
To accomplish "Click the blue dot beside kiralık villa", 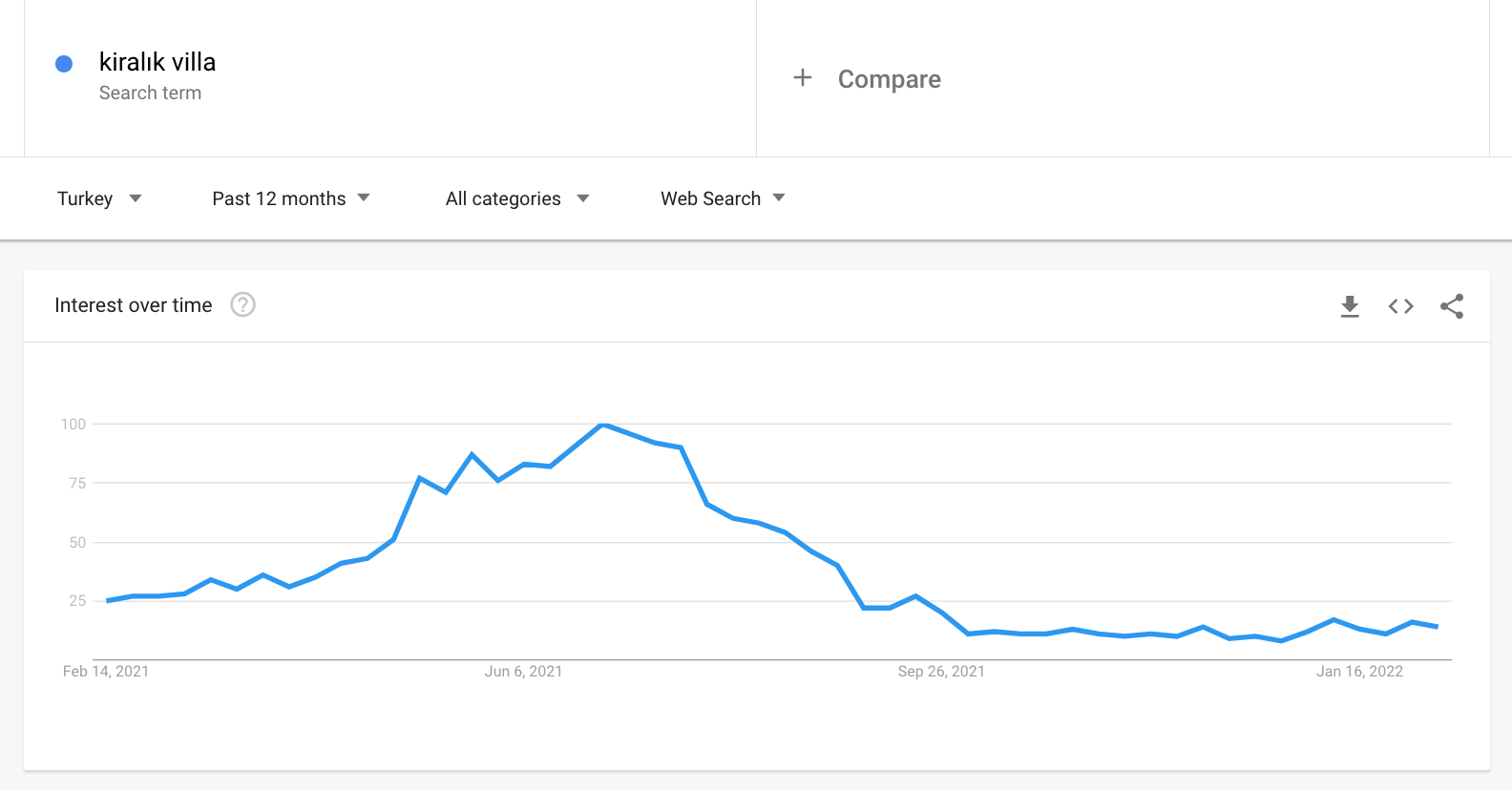I will click(x=64, y=64).
